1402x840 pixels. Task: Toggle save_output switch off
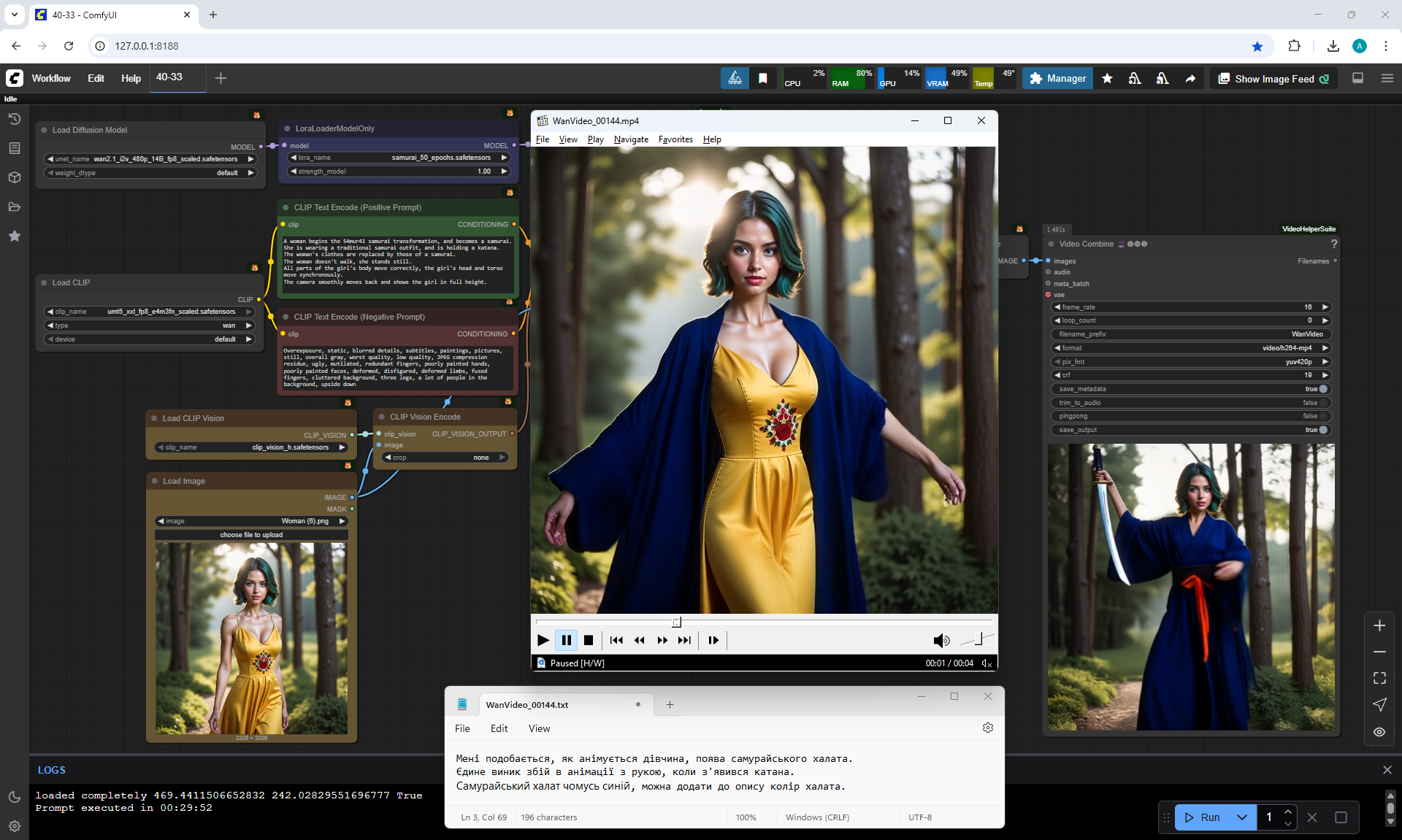[1322, 430]
